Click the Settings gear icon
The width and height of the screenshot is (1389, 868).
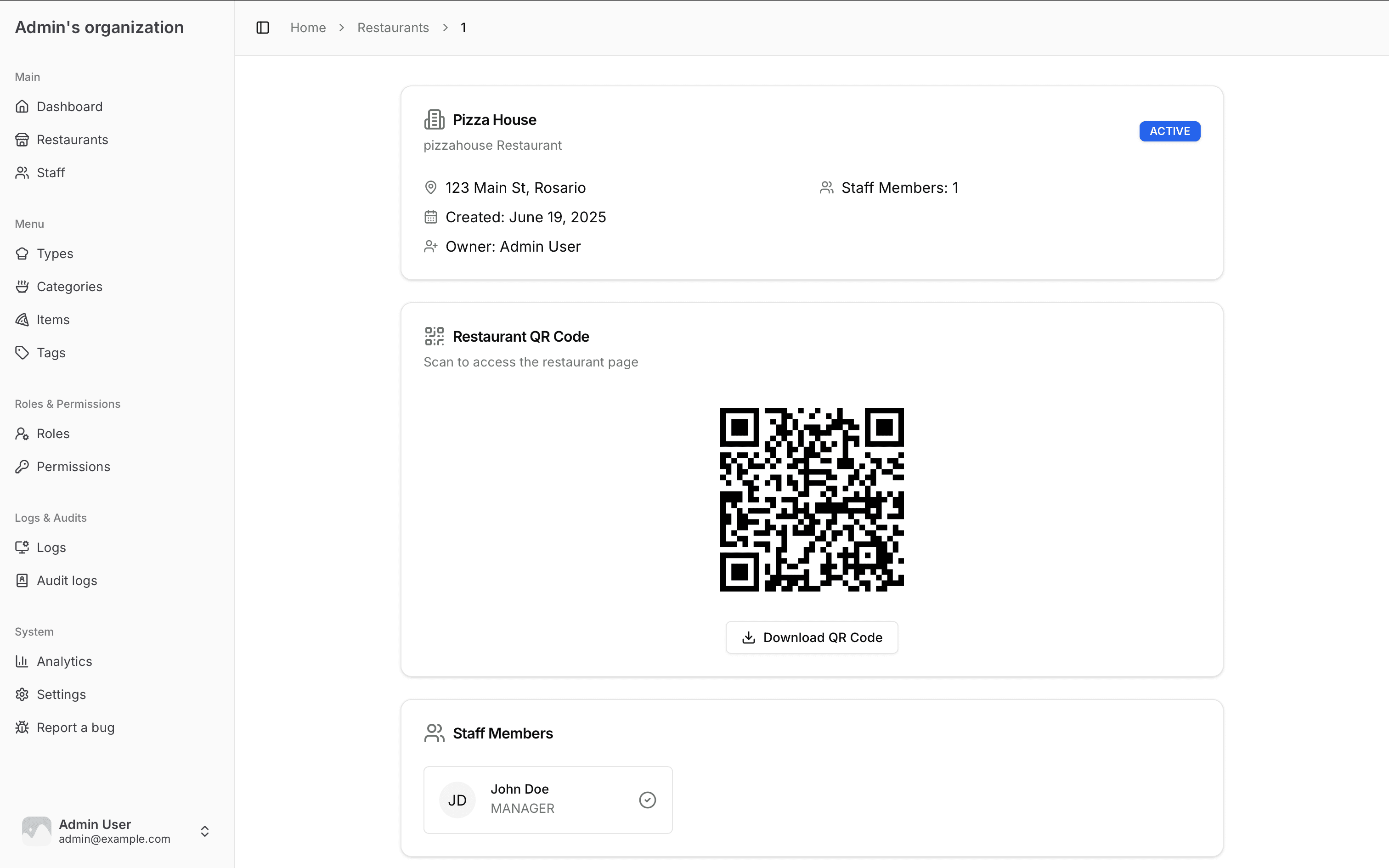(x=22, y=694)
